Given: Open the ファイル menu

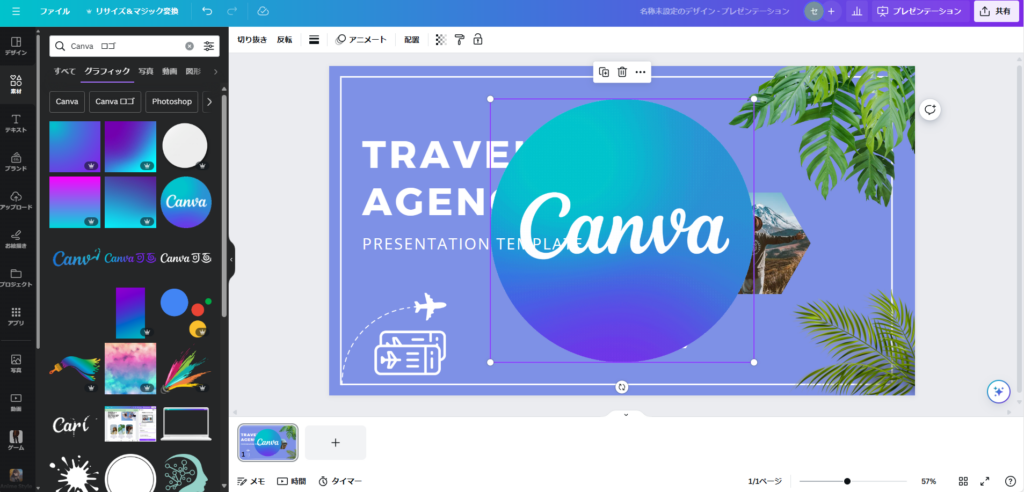Looking at the screenshot, I should [x=54, y=11].
